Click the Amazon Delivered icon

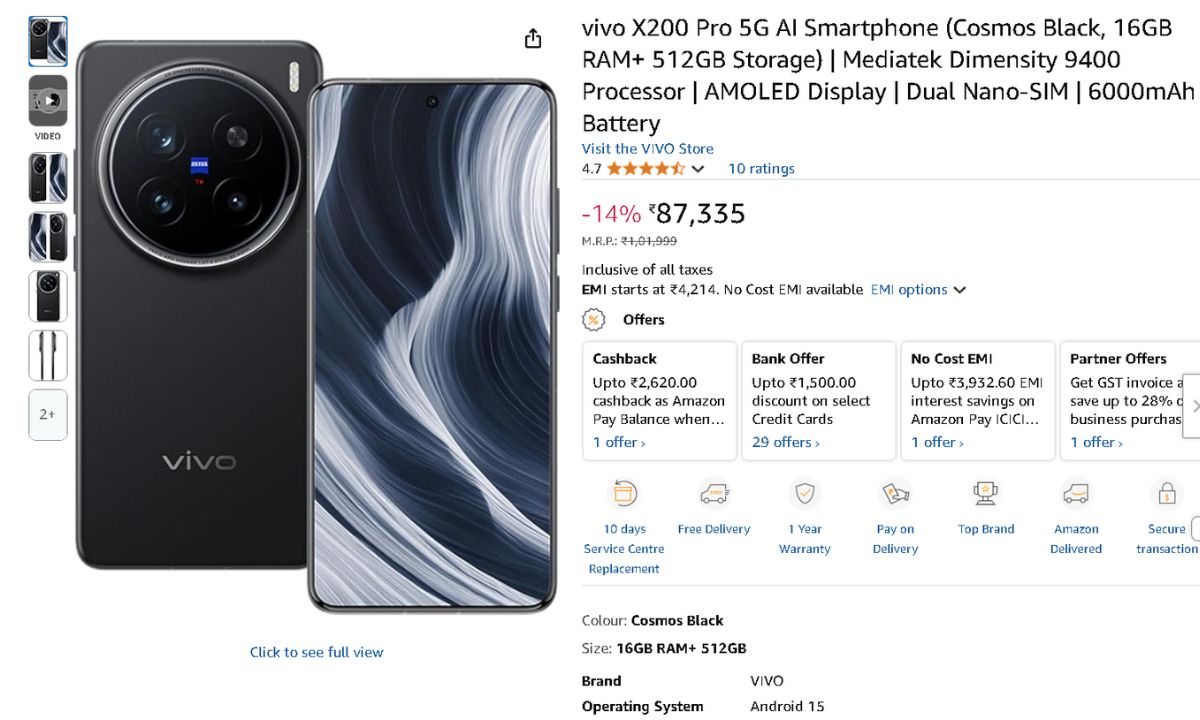1076,494
